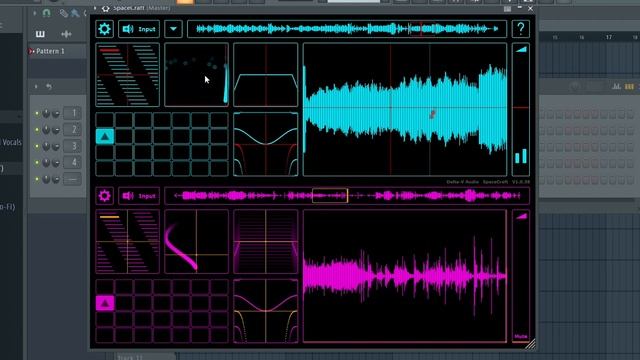Expand the channel rack menu arrow
The image size is (640, 360).
pyautogui.click(x=36, y=87)
